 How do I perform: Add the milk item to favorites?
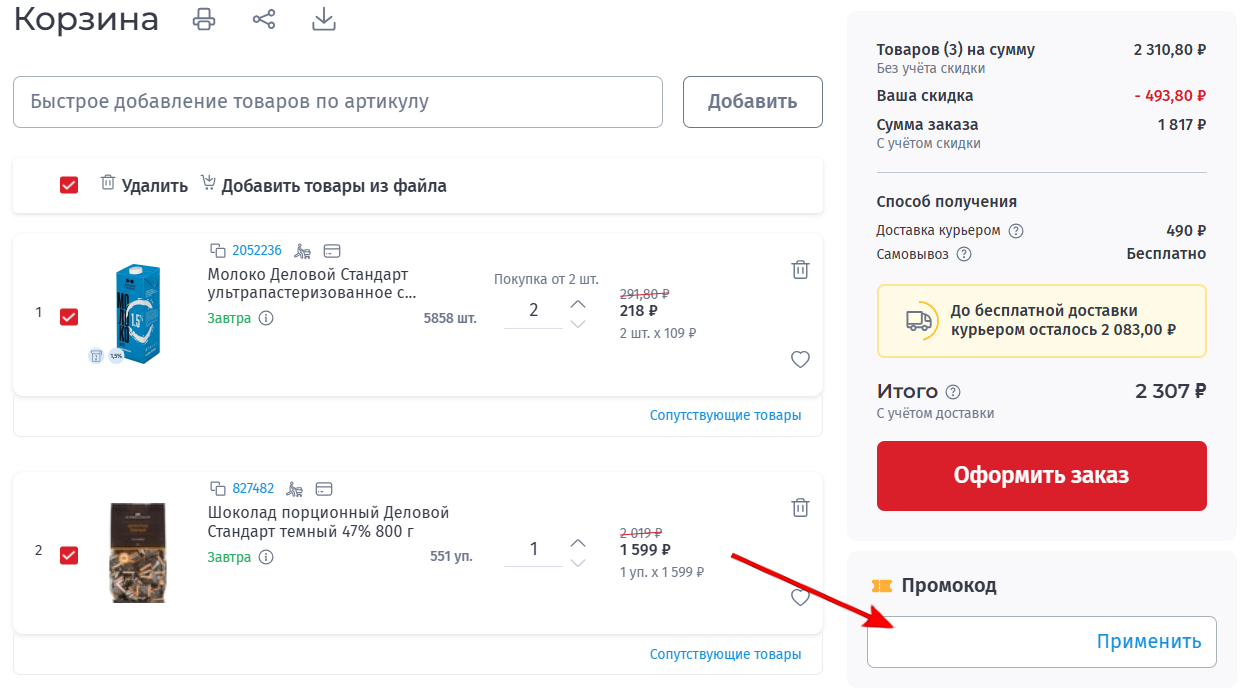[800, 360]
